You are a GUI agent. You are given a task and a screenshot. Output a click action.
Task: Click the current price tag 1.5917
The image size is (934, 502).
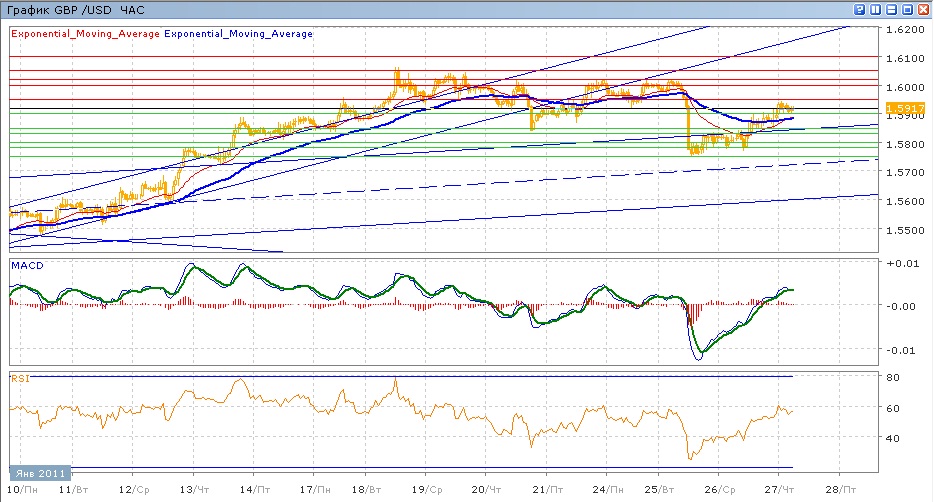(905, 108)
